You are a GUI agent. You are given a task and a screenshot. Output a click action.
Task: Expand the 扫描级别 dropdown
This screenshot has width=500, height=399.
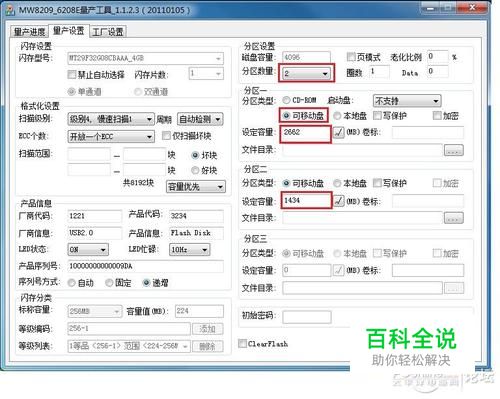pos(111,119)
